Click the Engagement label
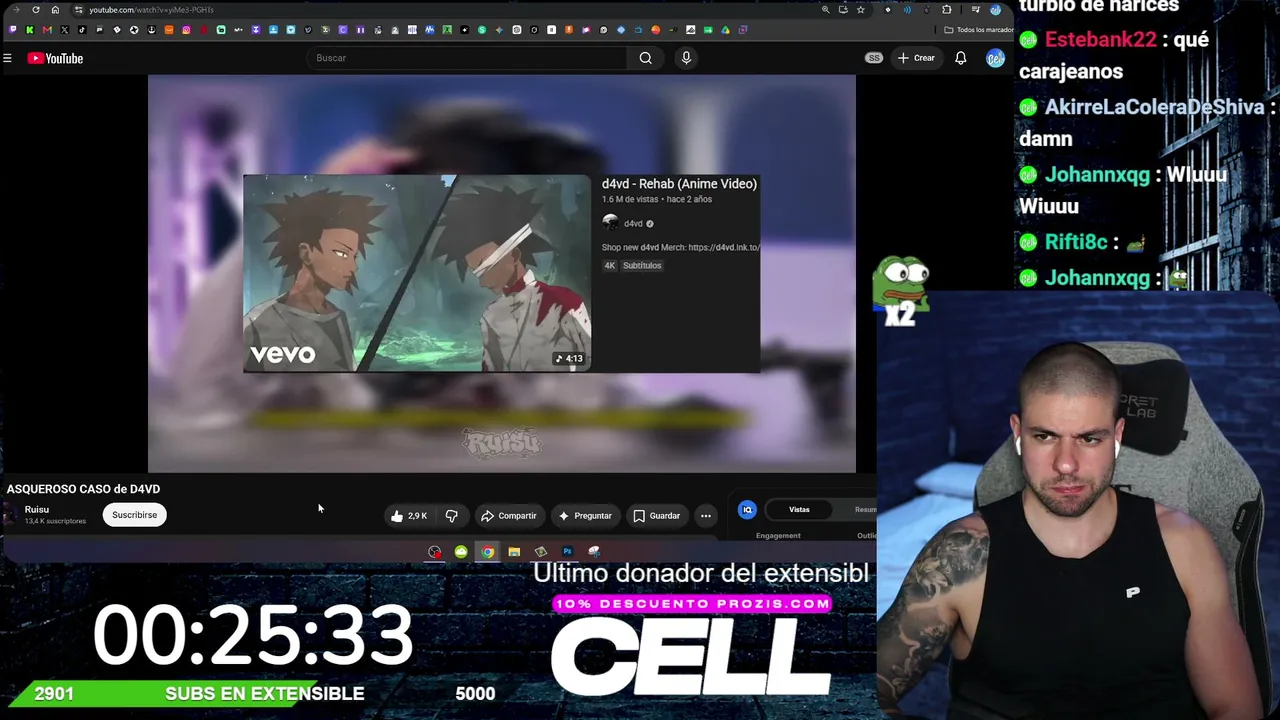The height and width of the screenshot is (720, 1280). click(x=778, y=536)
